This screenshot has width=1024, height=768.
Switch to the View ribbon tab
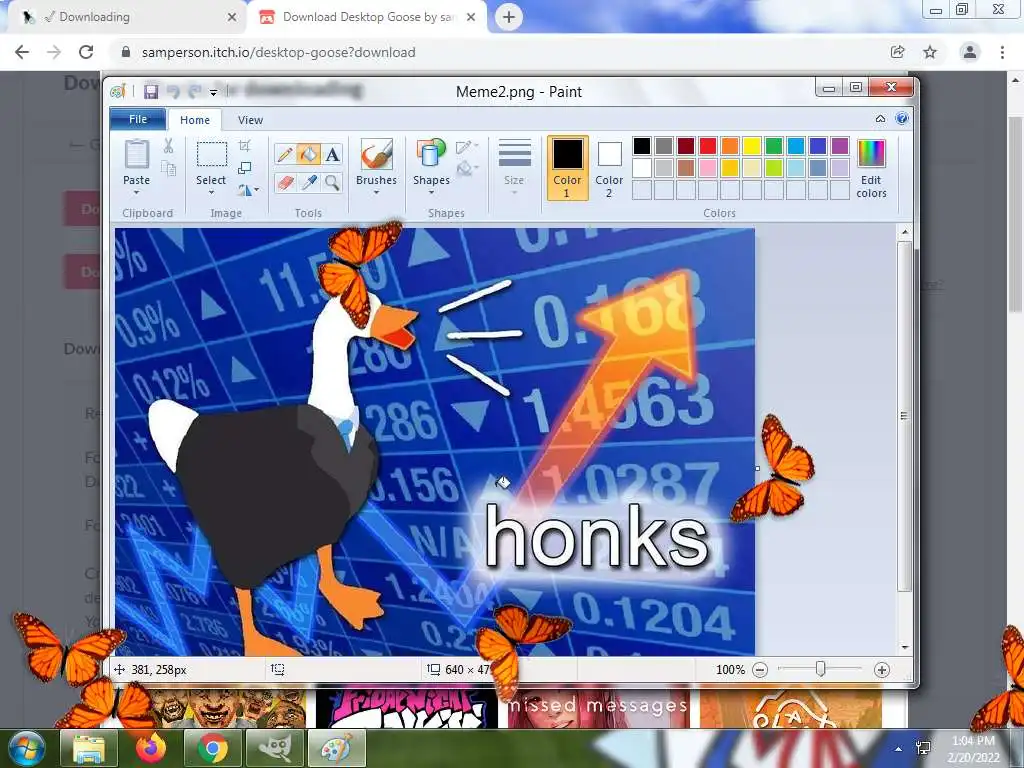(250, 120)
